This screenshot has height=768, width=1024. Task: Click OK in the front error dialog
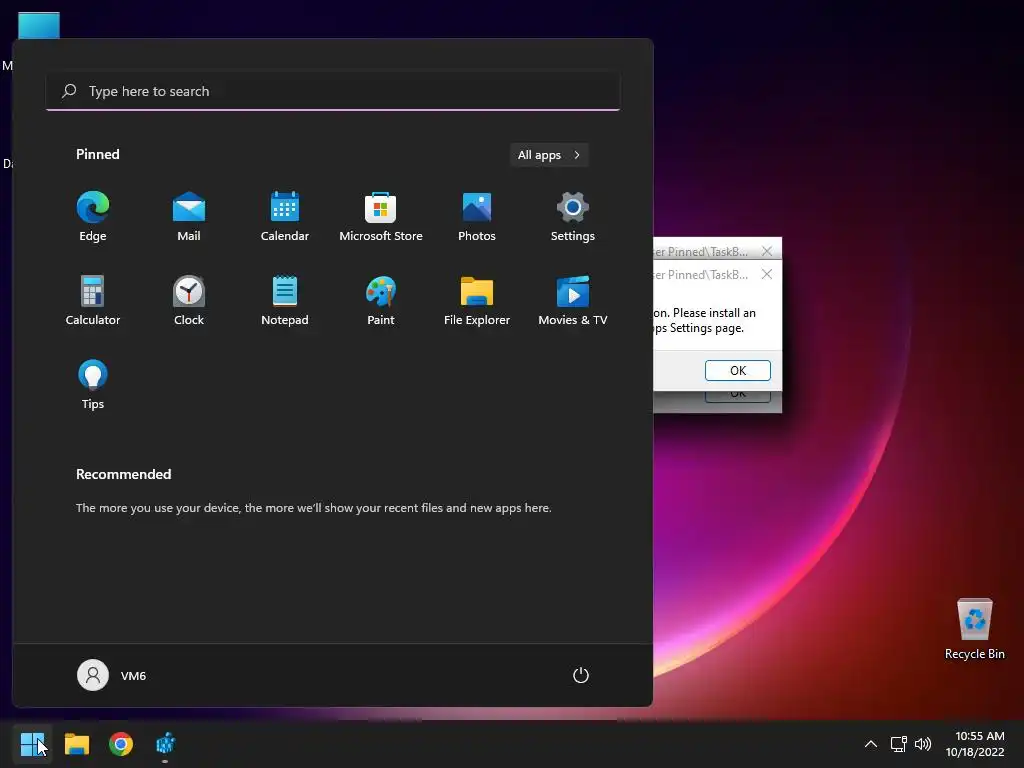pyautogui.click(x=737, y=370)
